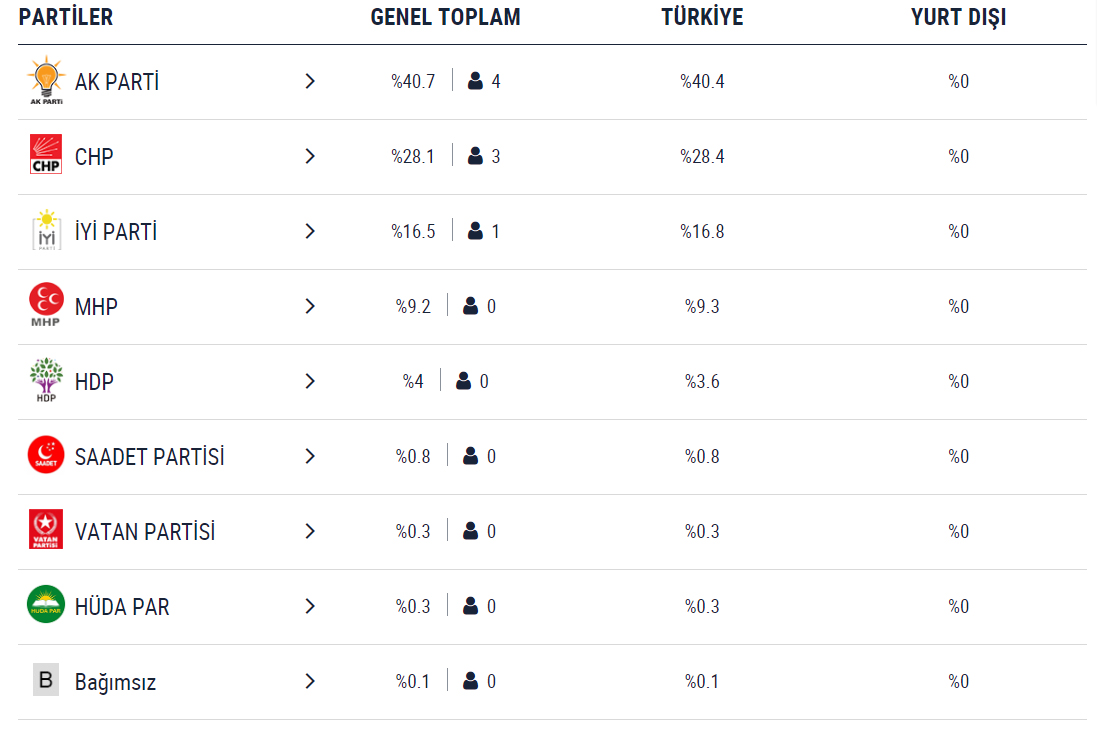Screen dimensions: 1097x738
Task: Click the MHP three crescents logo
Action: (46, 305)
